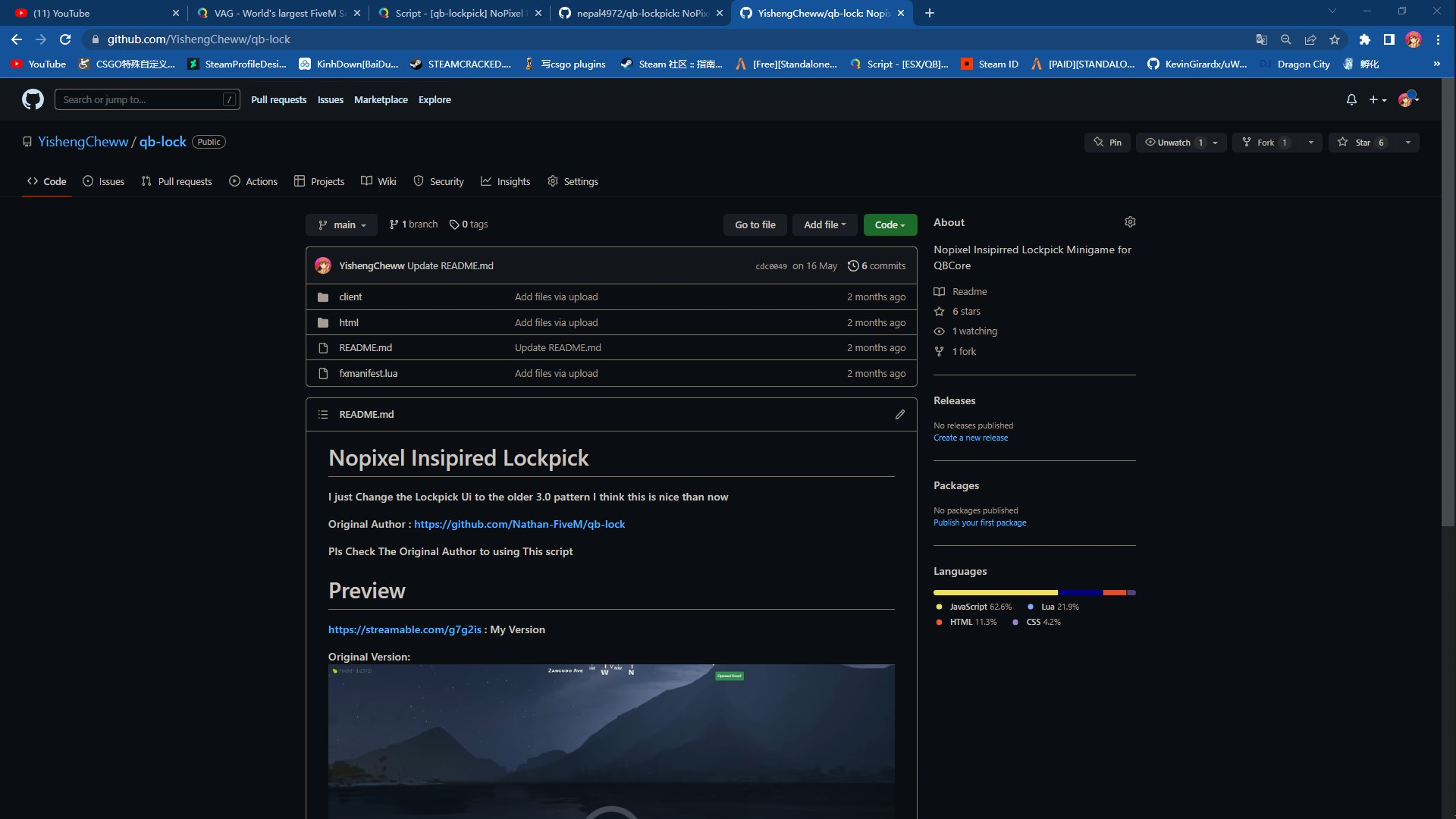Viewport: 1456px width, 819px height.
Task: Open the Add file dropdown
Action: (x=825, y=224)
